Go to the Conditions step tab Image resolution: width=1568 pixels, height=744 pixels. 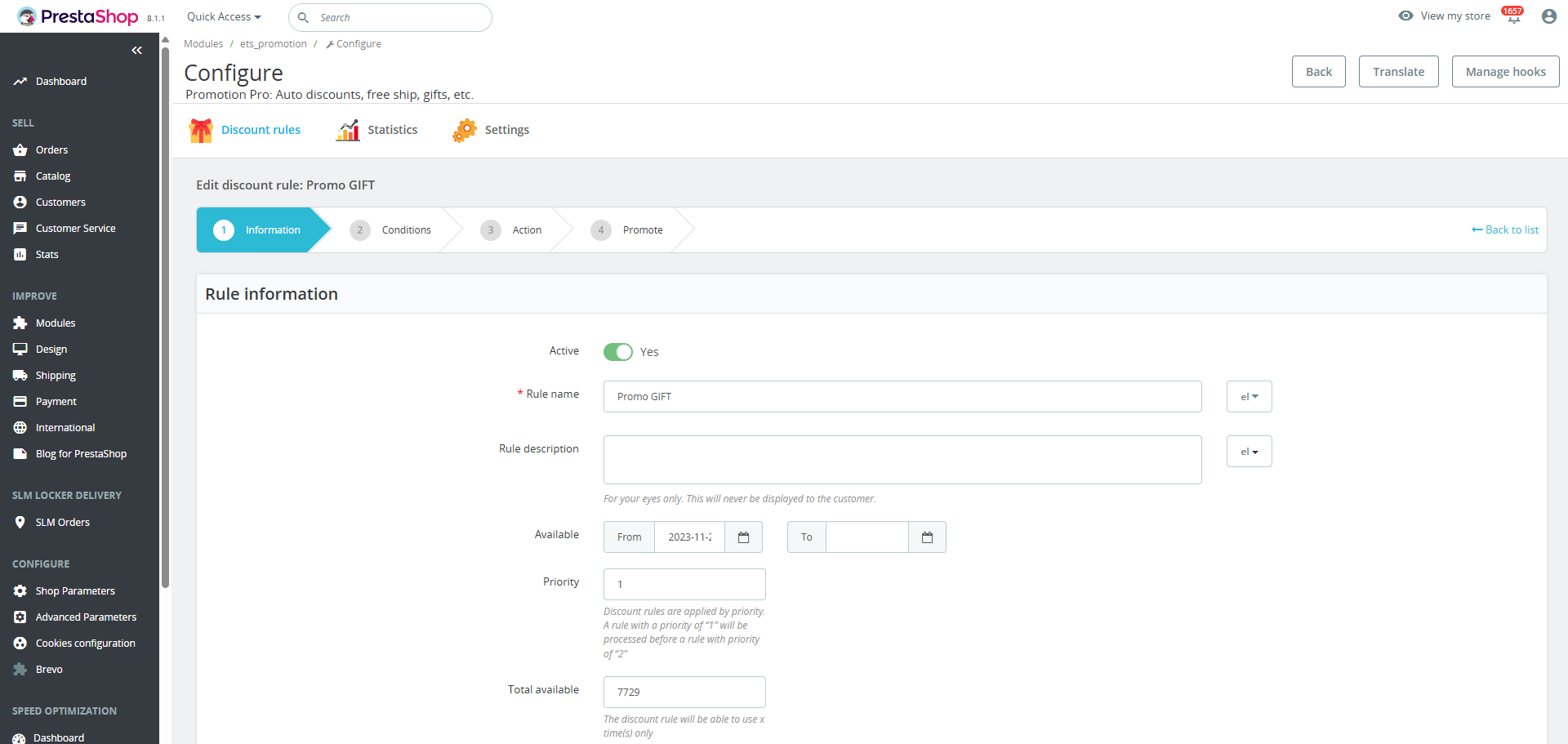(x=392, y=230)
